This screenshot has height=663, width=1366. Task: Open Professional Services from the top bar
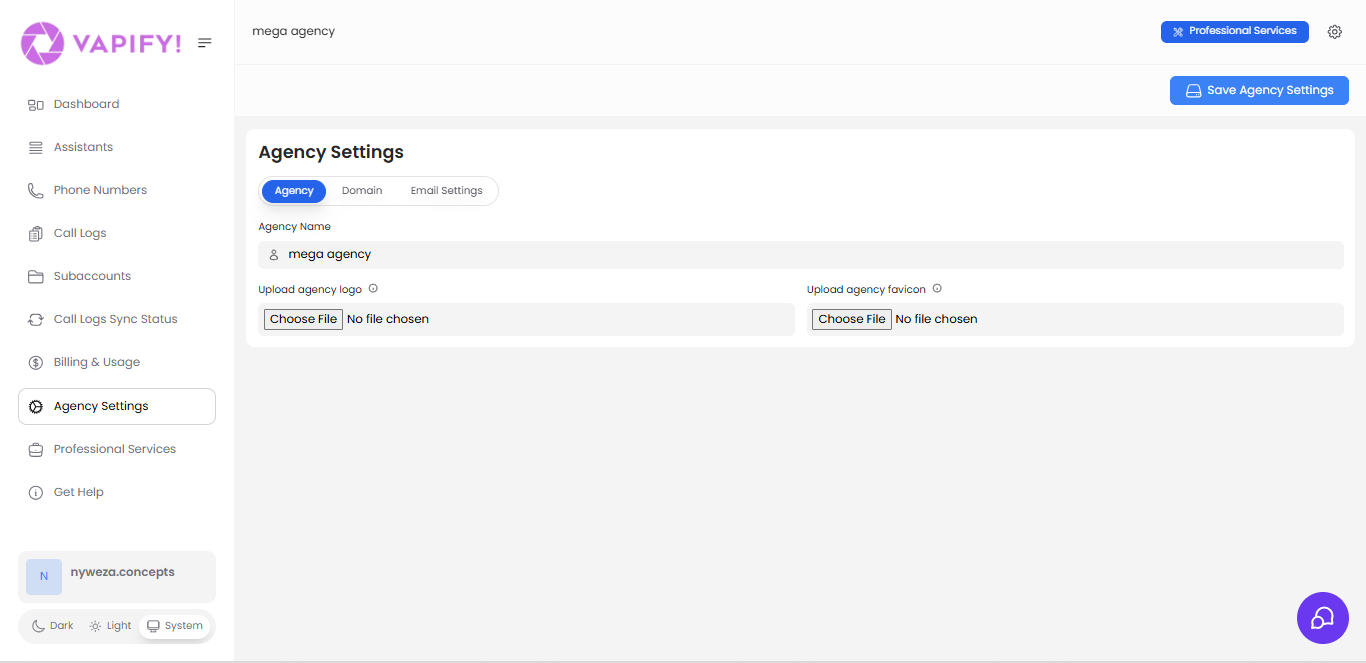(1234, 31)
